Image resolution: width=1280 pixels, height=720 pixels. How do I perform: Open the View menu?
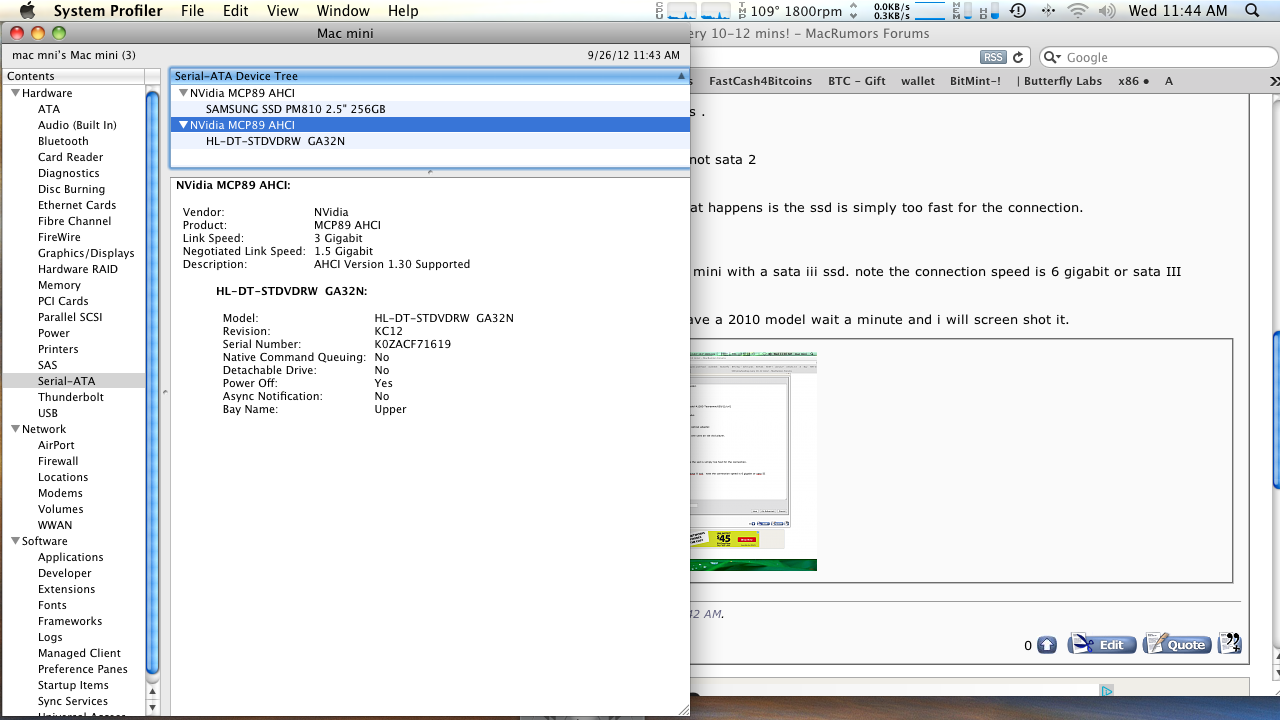(x=283, y=11)
